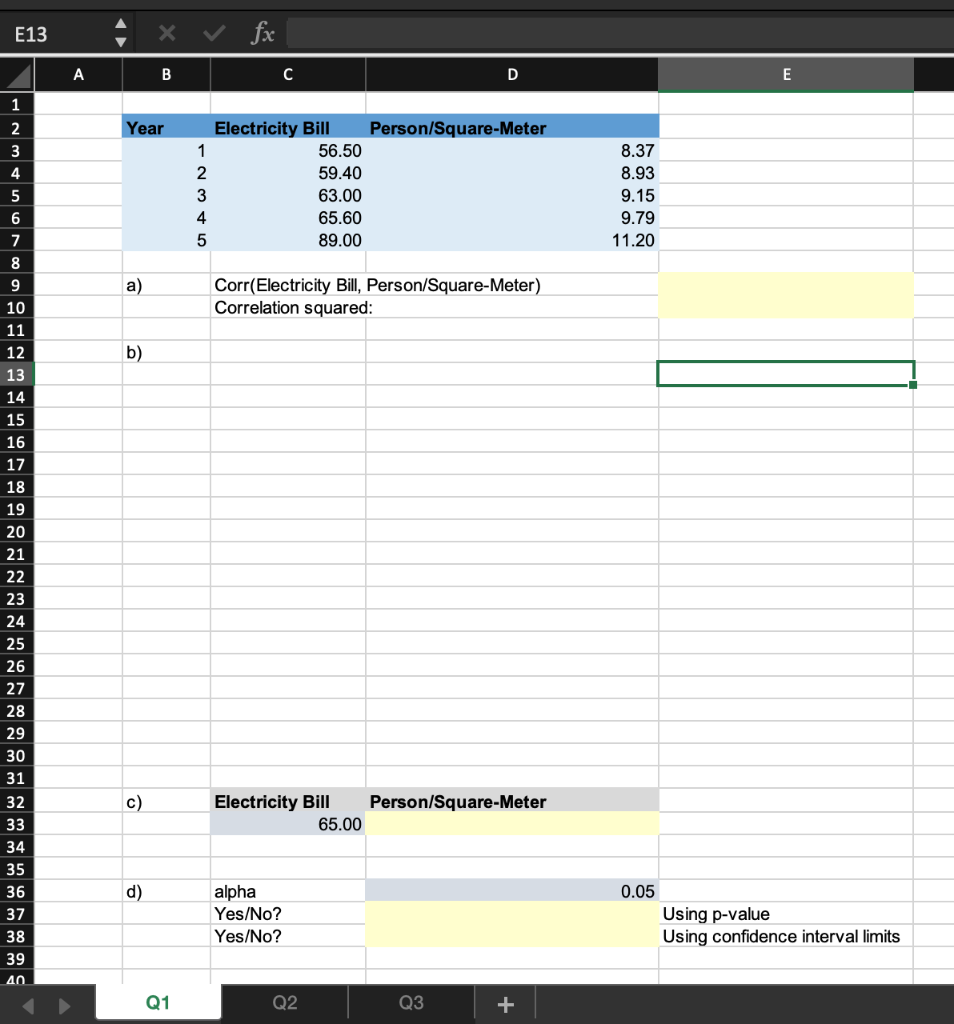Select the Q1 sheet tab
The height and width of the screenshot is (1024, 954).
click(x=158, y=1000)
